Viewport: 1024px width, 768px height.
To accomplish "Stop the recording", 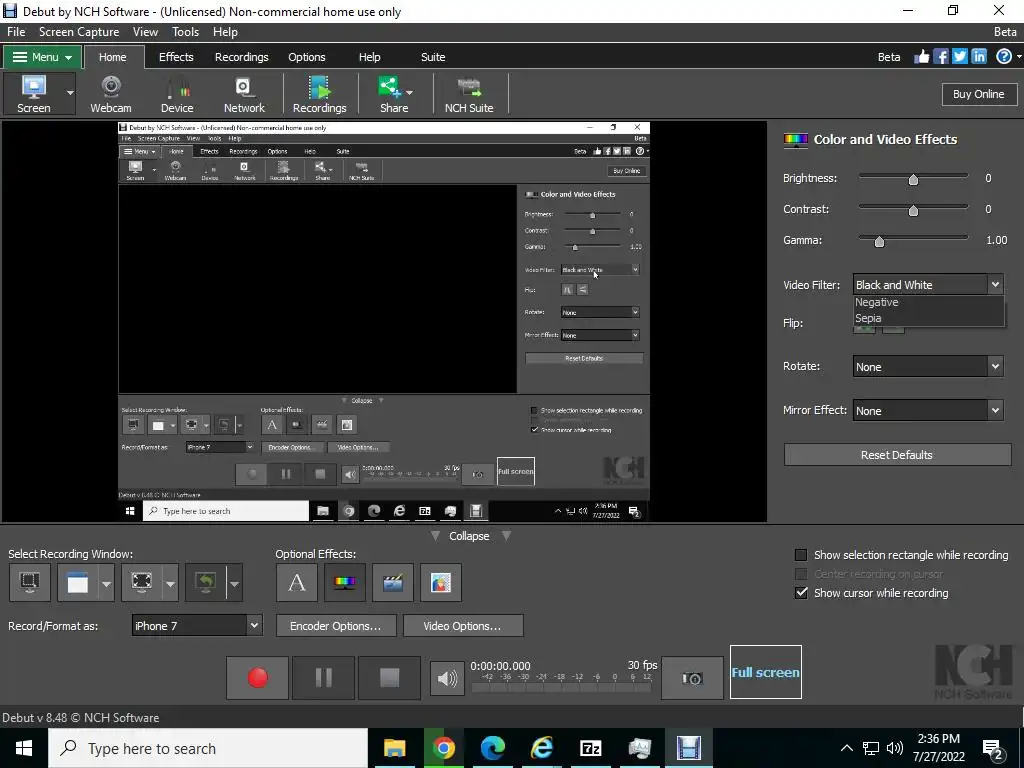I will pos(389,678).
